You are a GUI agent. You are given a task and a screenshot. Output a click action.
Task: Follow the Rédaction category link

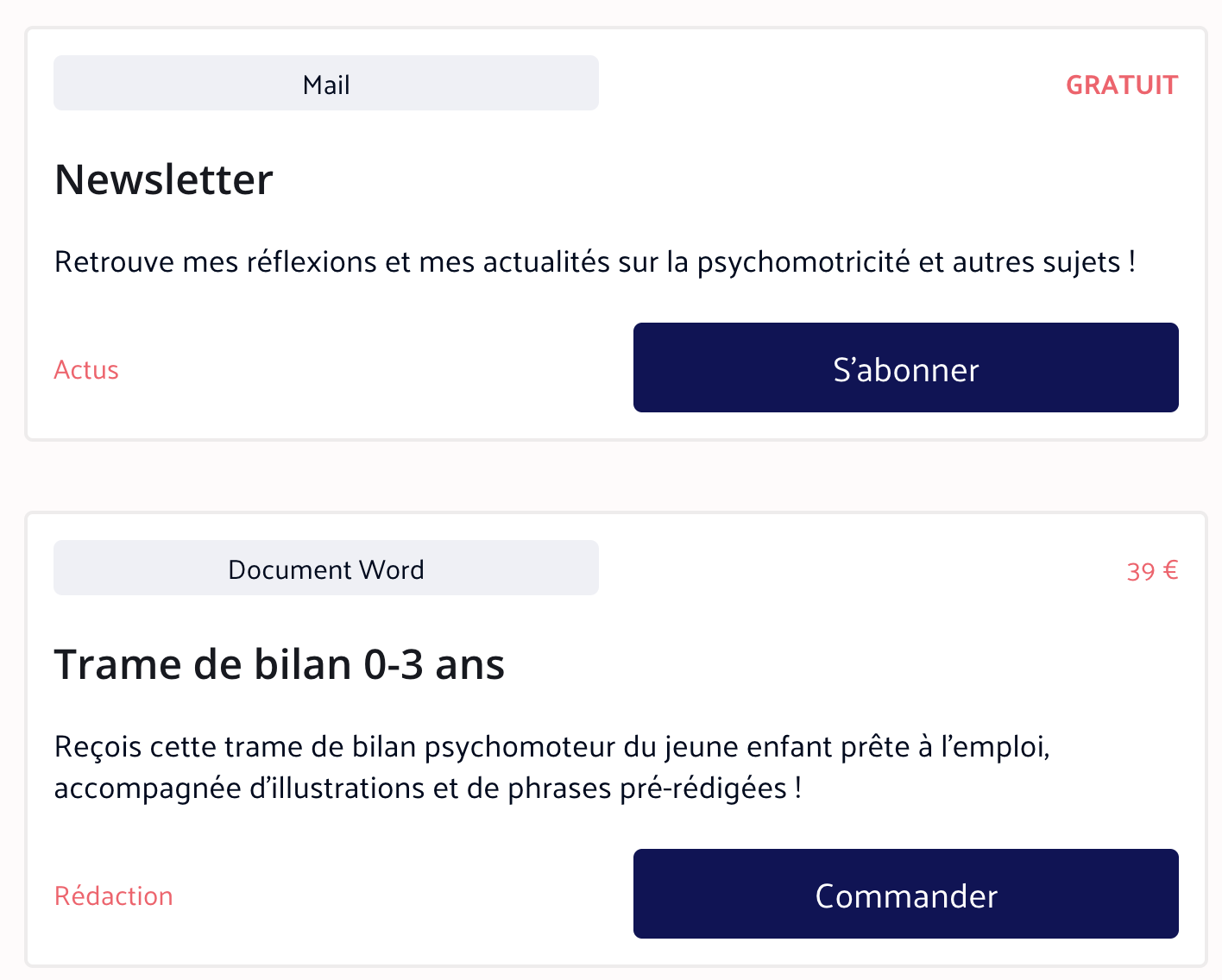(x=114, y=896)
